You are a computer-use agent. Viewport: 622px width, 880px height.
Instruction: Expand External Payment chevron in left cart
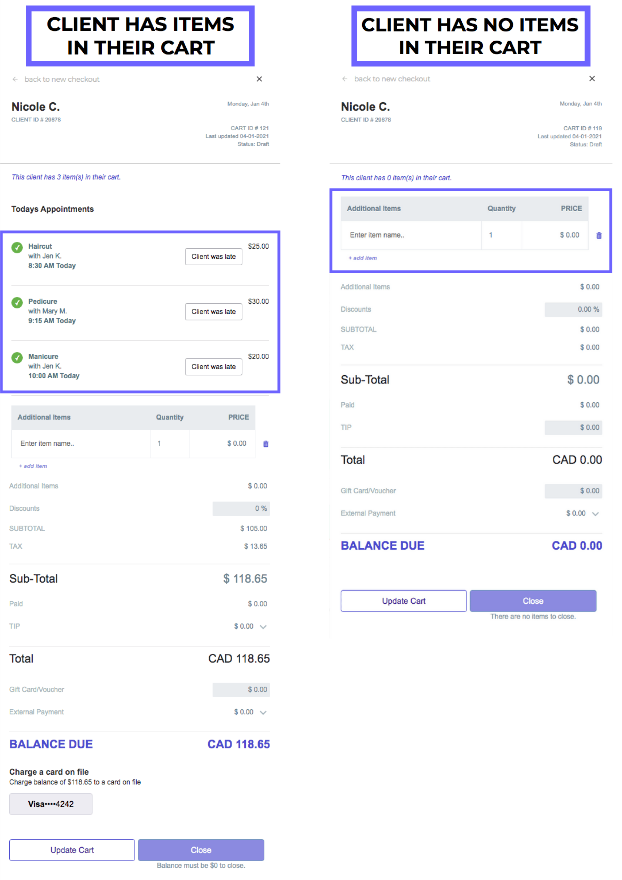[263, 713]
